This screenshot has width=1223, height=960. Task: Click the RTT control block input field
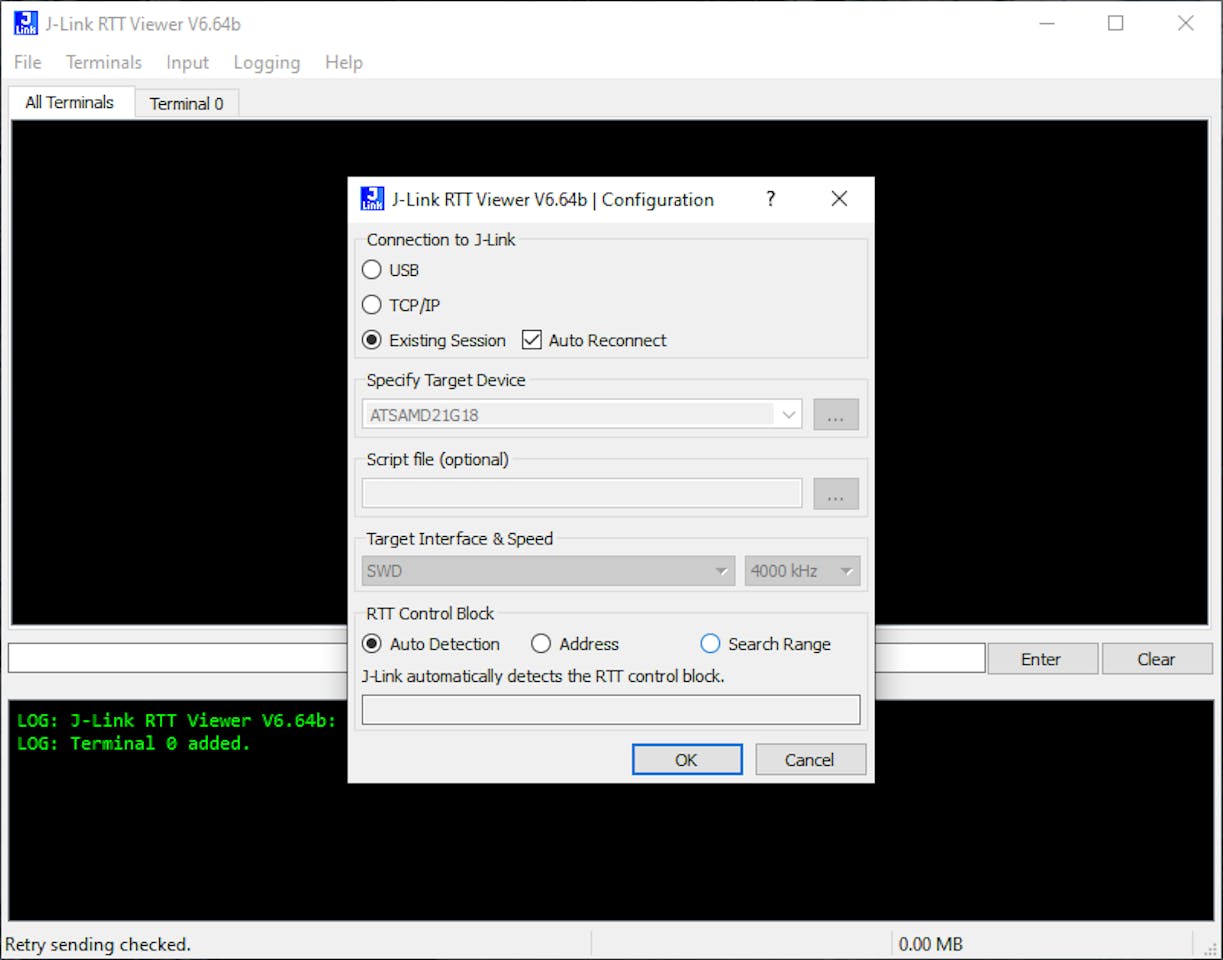611,709
